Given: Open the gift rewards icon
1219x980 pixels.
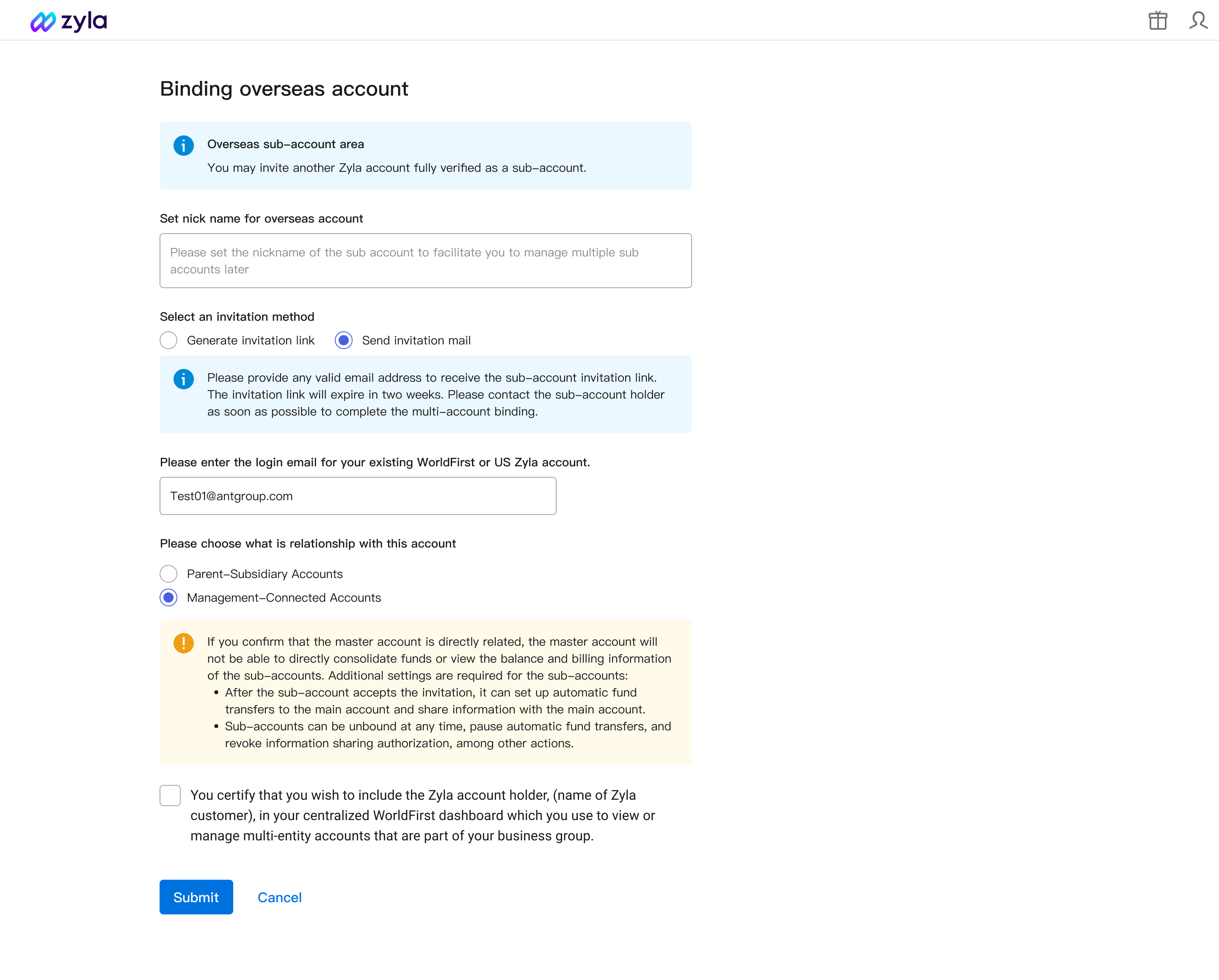Looking at the screenshot, I should (1157, 20).
